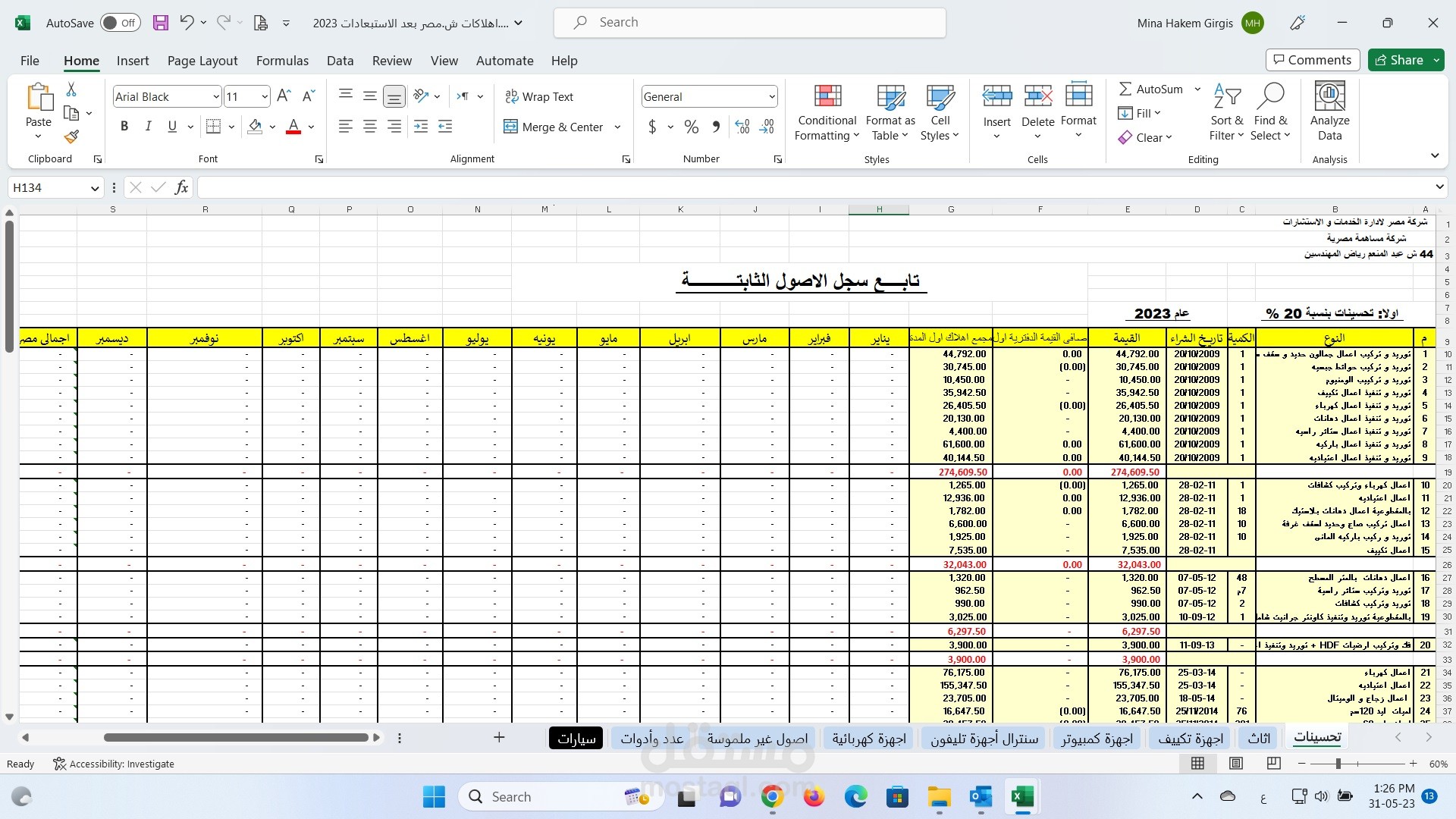Open Conditional Formatting menu
The height and width of the screenshot is (819, 1456).
tap(827, 112)
